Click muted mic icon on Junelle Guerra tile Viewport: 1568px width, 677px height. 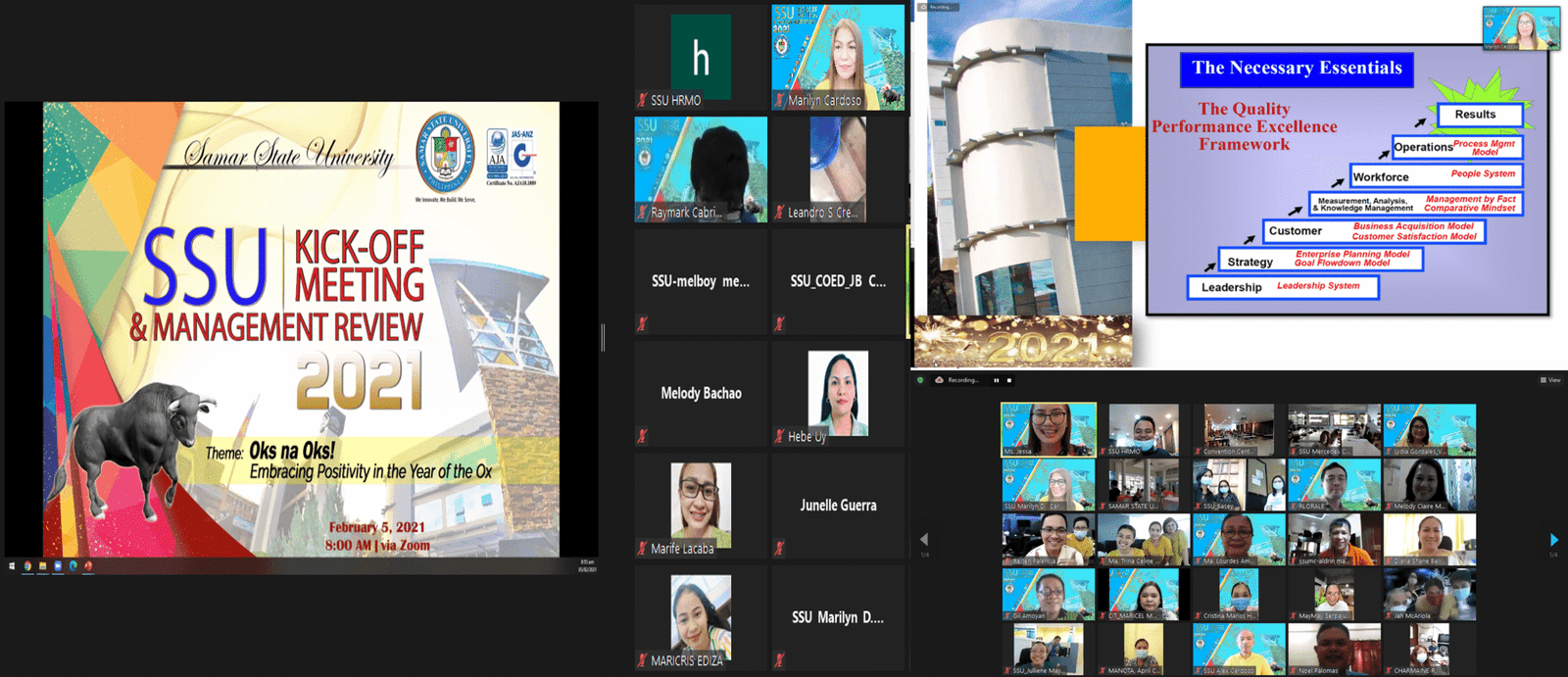tap(780, 549)
